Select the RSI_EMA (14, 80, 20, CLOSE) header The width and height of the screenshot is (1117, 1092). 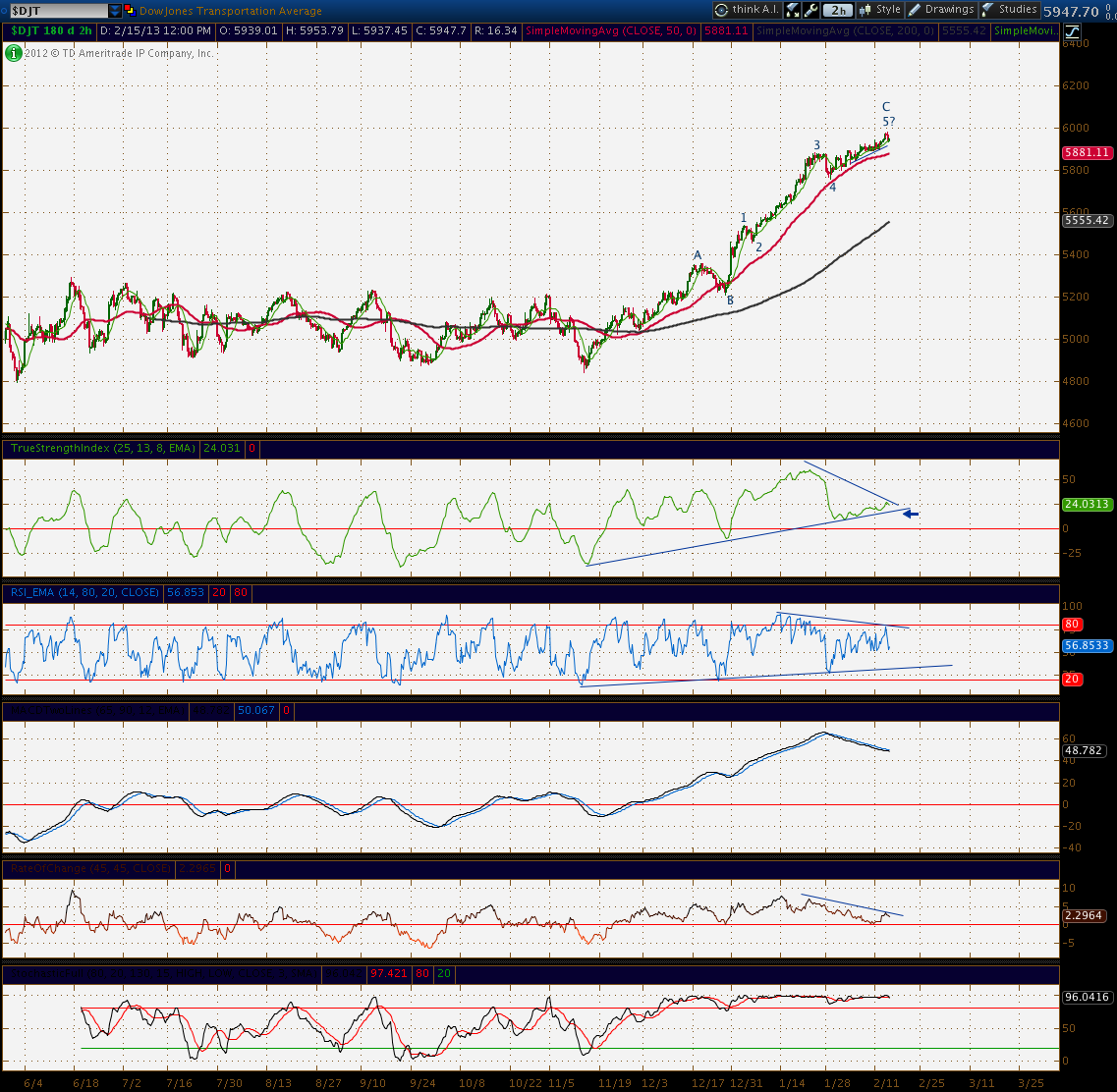pyautogui.click(x=84, y=592)
